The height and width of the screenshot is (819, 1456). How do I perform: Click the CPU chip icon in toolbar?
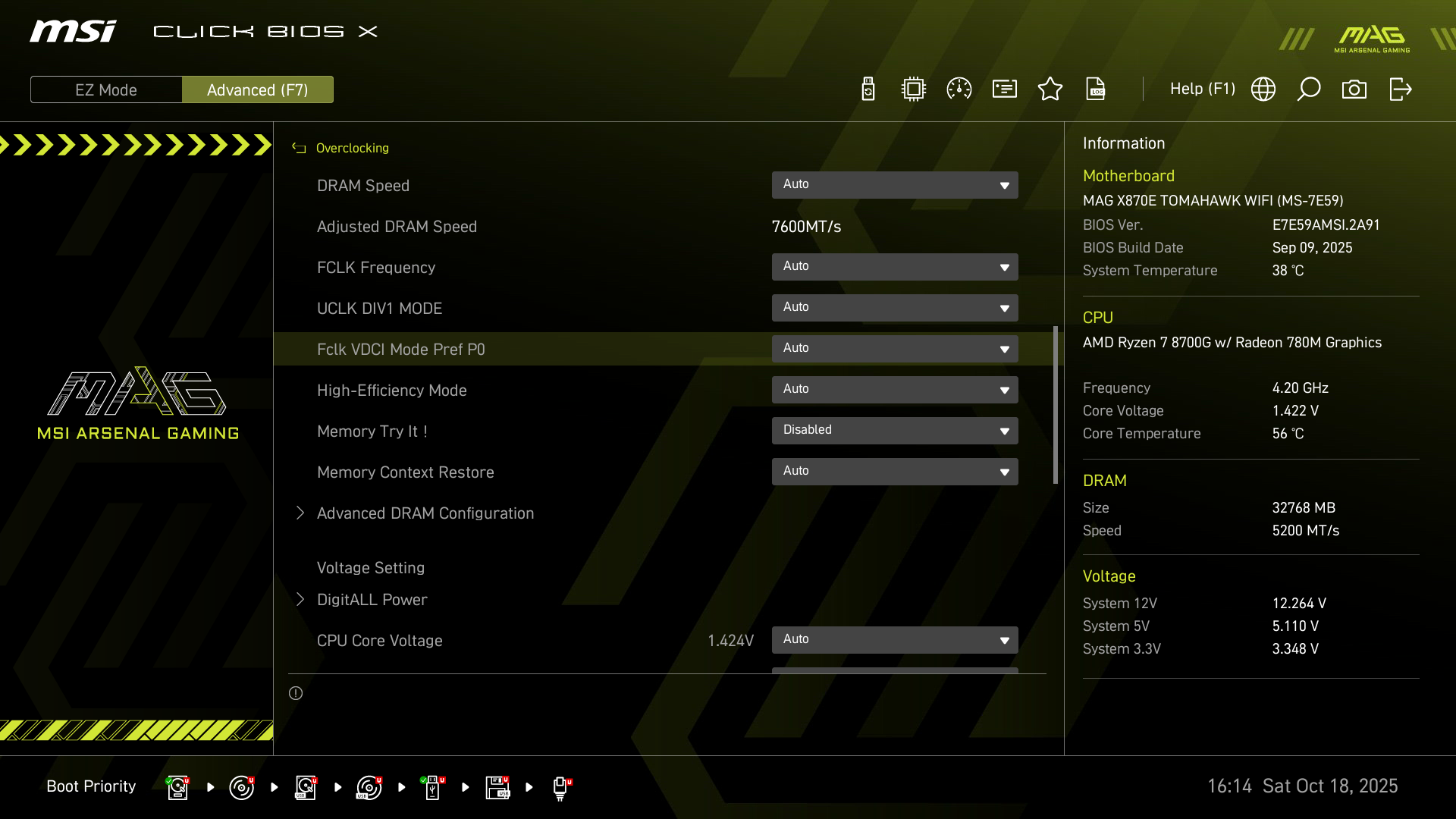pos(914,89)
